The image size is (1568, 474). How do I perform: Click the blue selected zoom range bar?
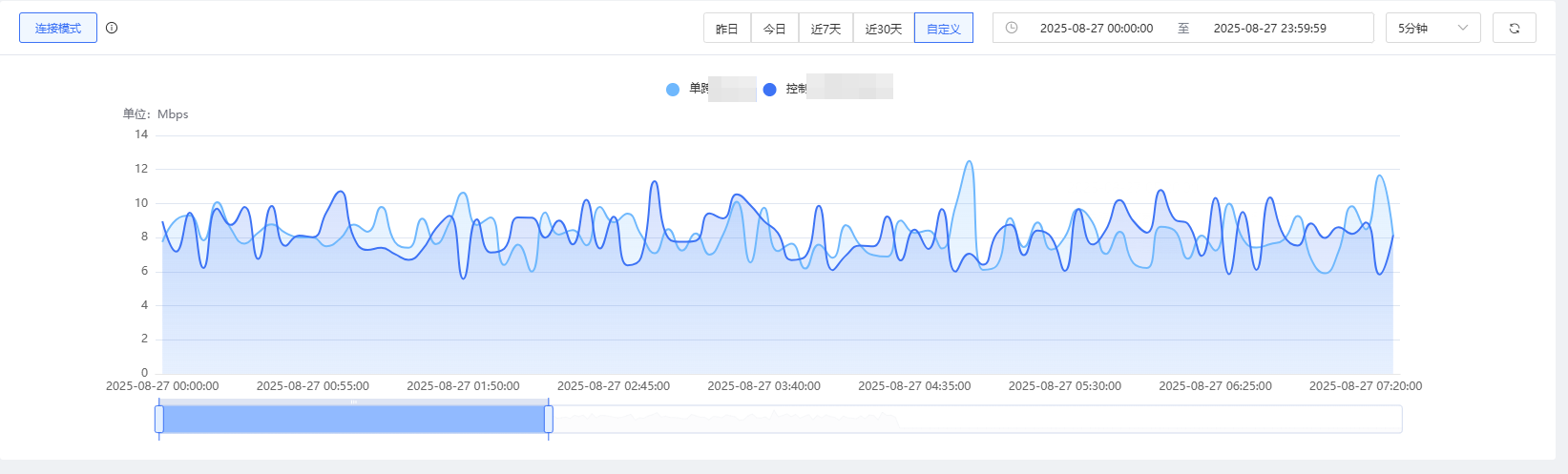pos(353,419)
